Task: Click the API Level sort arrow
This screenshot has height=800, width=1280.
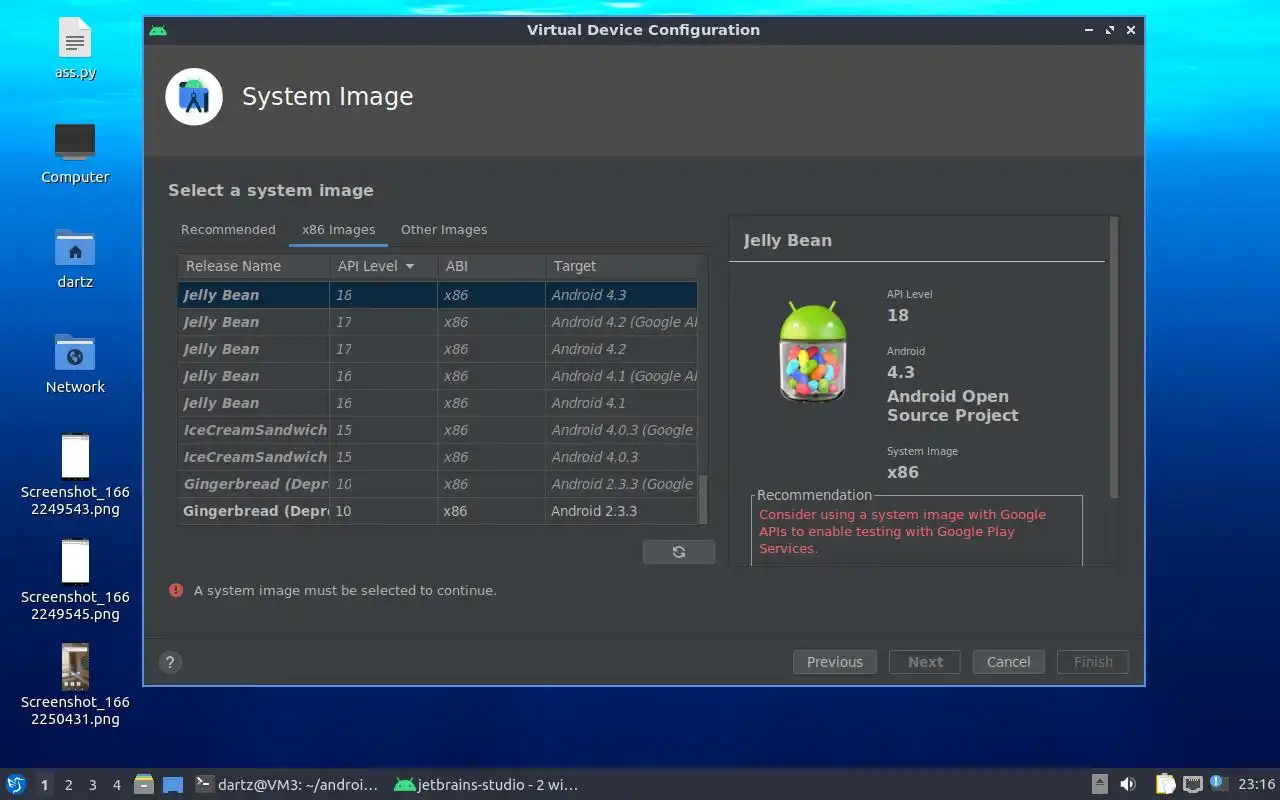Action: point(410,266)
